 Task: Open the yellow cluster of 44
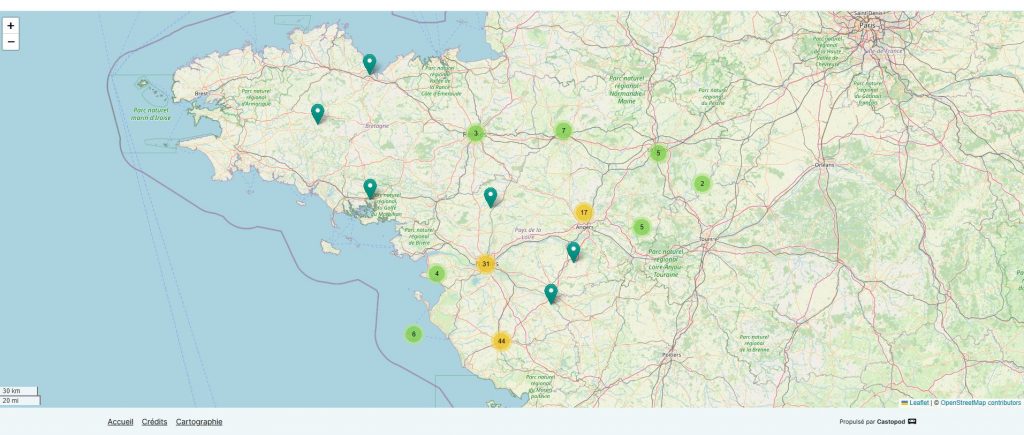[501, 341]
